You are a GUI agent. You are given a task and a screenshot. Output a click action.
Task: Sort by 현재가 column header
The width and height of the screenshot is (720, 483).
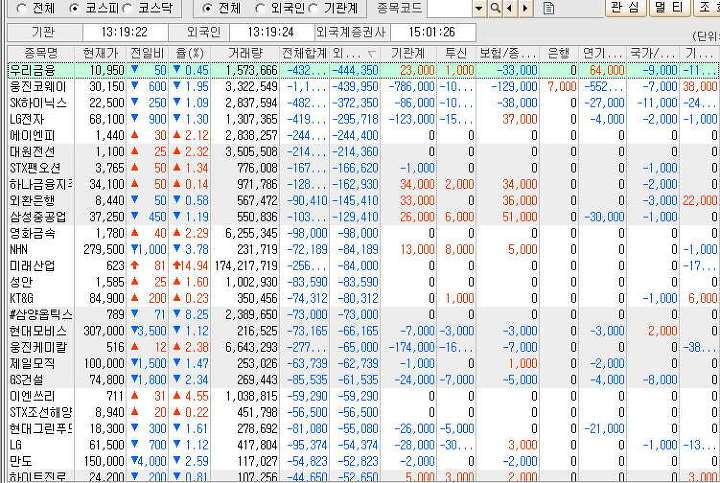(101, 53)
